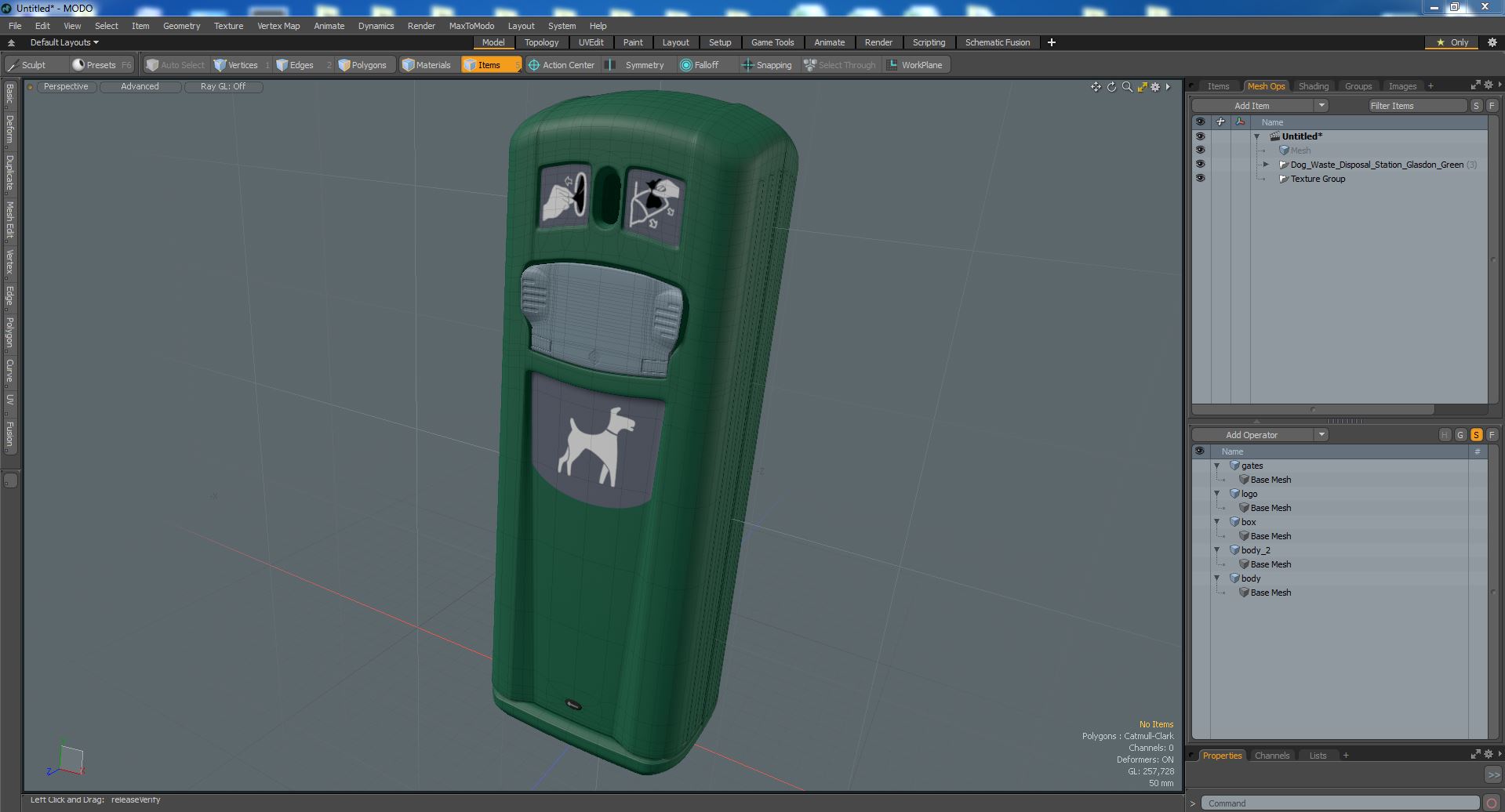Open the Action Center options
The height and width of the screenshot is (812, 1505).
(x=562, y=65)
